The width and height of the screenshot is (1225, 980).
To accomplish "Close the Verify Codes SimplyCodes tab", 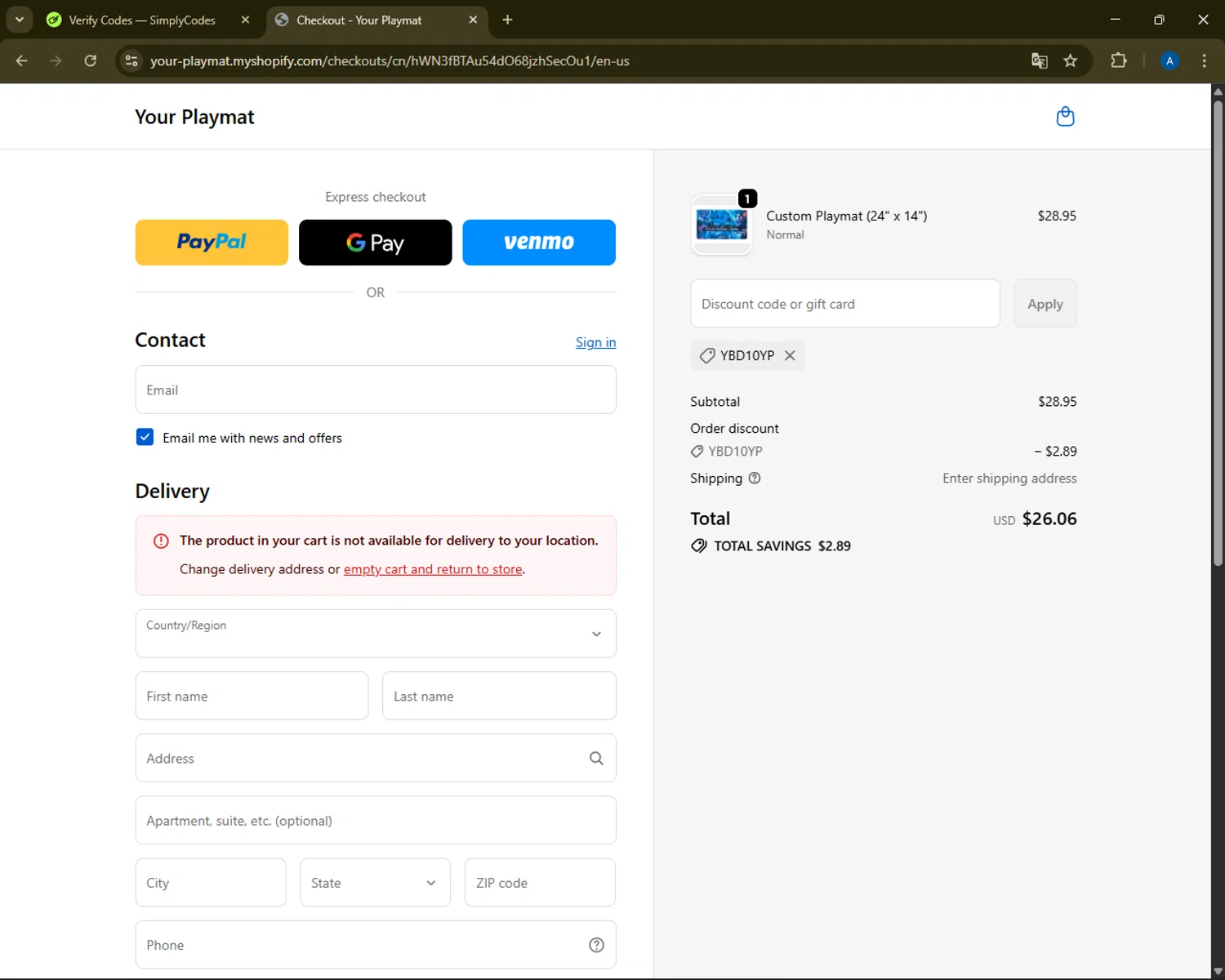I will pyautogui.click(x=245, y=20).
